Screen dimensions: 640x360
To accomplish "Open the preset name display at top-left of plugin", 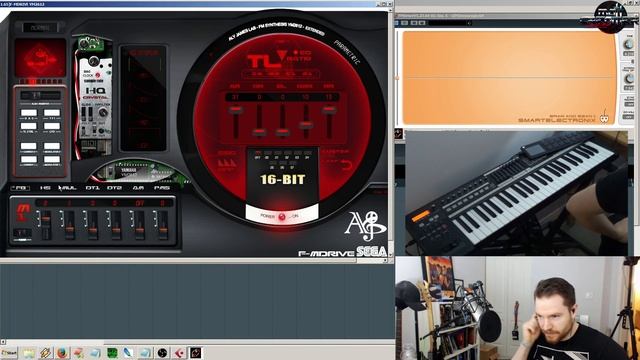I will [x=40, y=28].
